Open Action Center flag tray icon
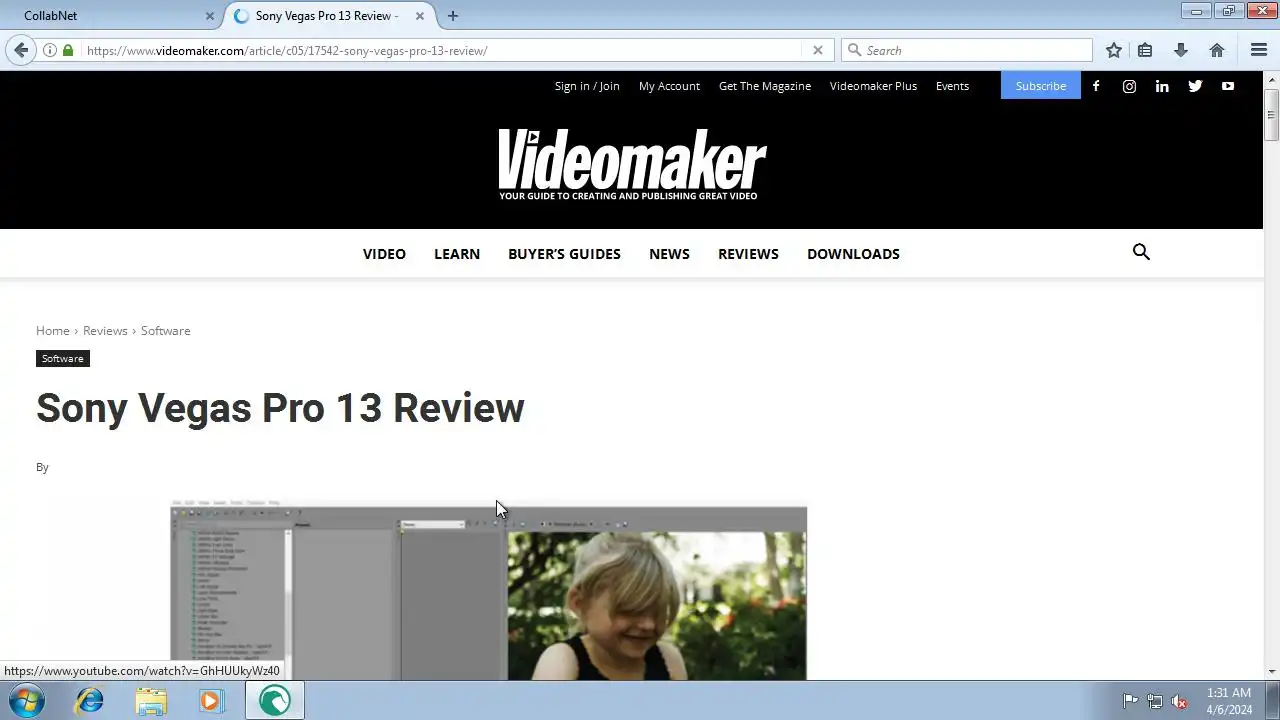 1130,701
